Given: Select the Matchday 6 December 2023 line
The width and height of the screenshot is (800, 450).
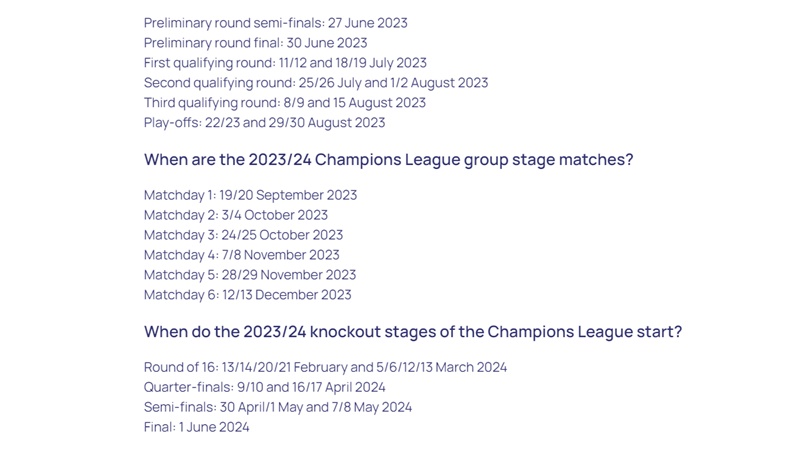Looking at the screenshot, I should point(247,295).
